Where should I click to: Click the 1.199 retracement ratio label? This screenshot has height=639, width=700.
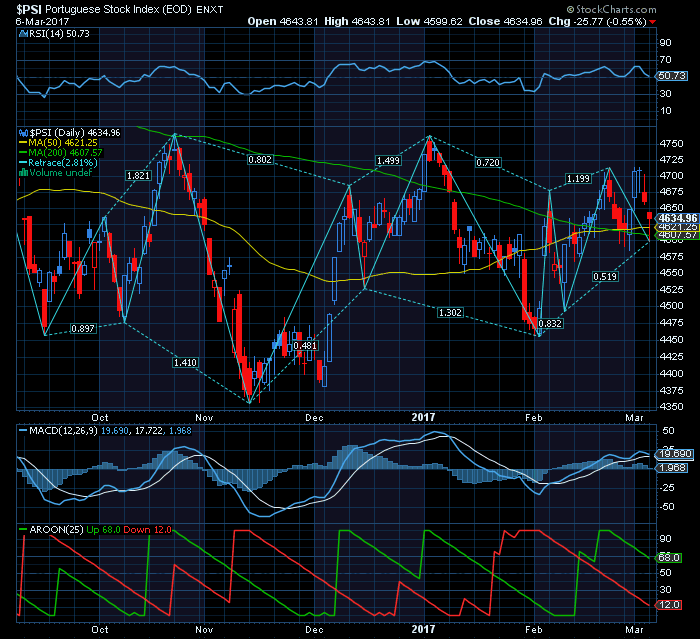tap(578, 179)
